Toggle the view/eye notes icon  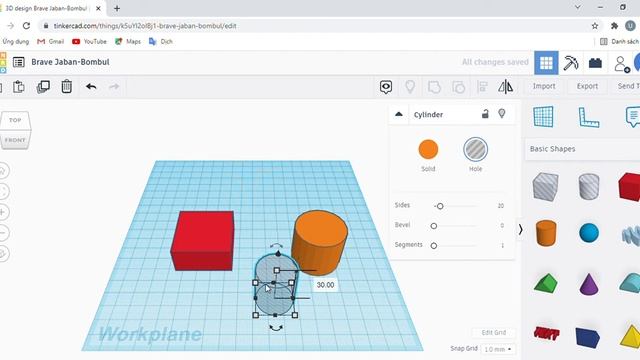[x=386, y=87]
